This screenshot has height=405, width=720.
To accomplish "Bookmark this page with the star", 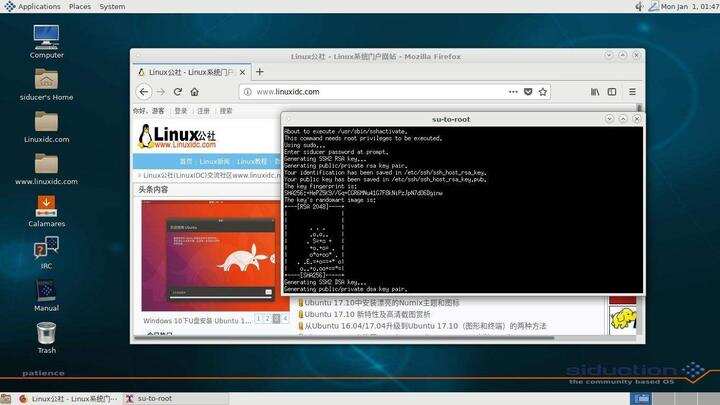I will tap(543, 92).
